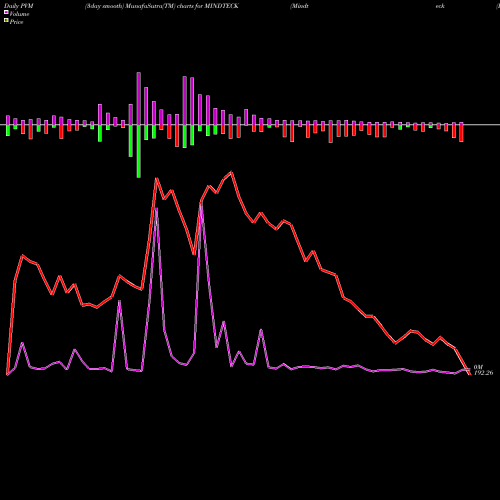Click the '192.26' price value label
The image size is (500, 500).
[483, 373]
